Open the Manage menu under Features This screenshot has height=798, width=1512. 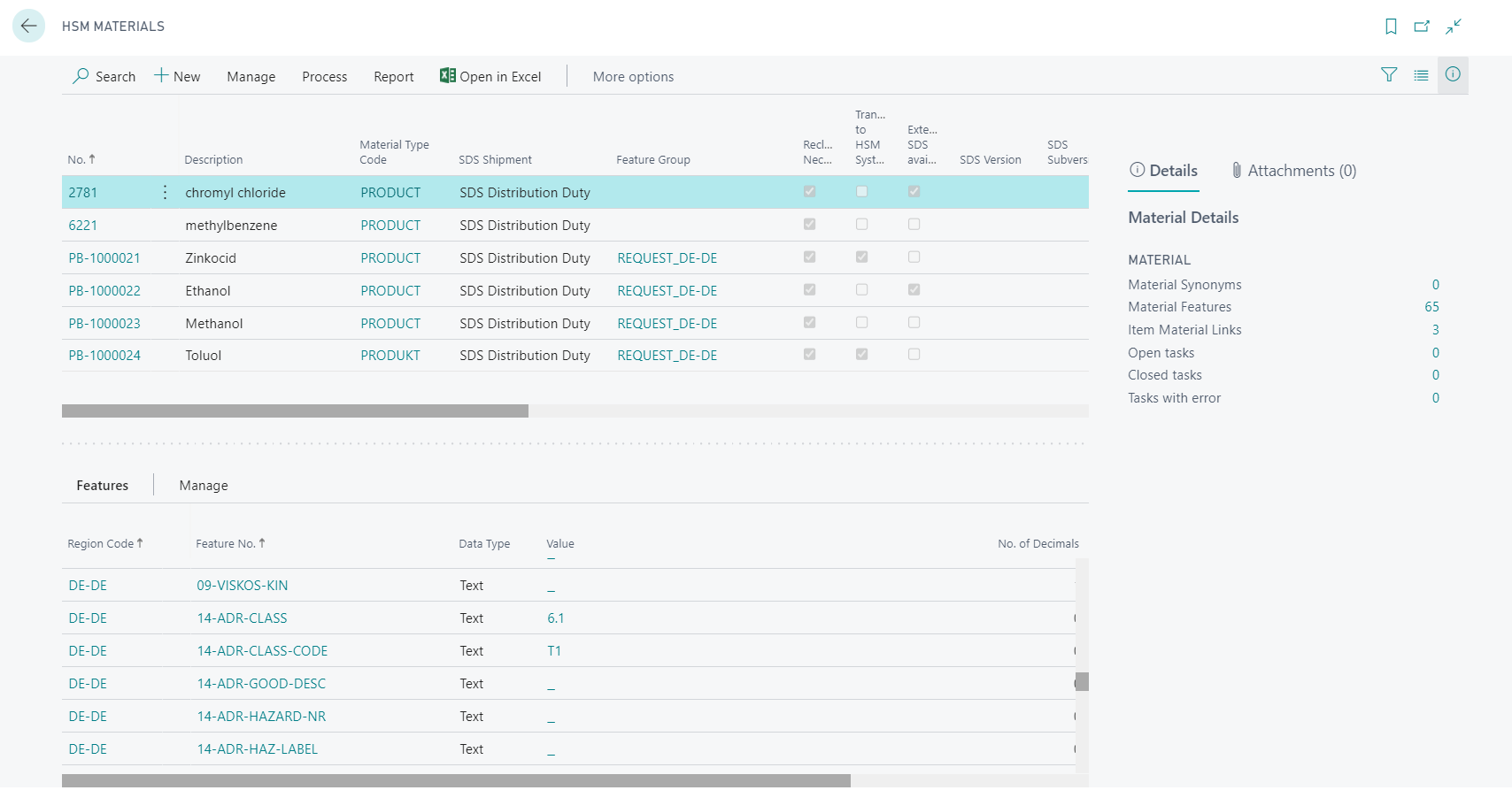coord(204,486)
